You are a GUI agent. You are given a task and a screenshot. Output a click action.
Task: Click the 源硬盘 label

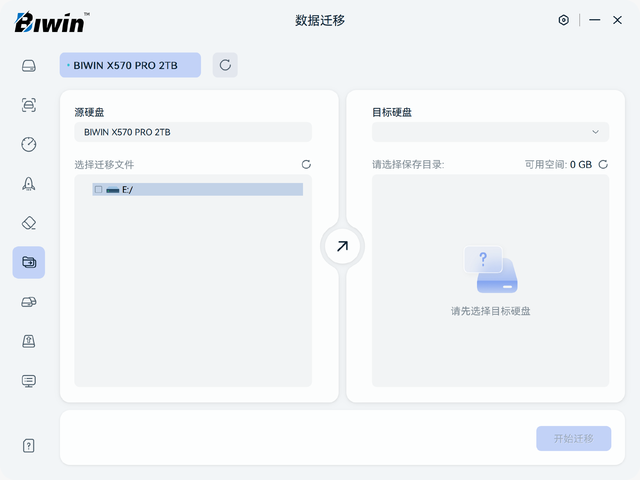pos(89,112)
